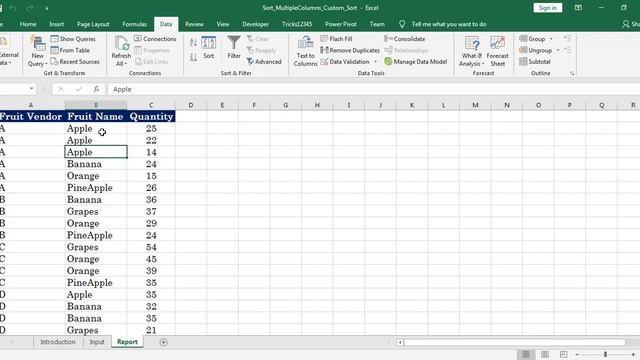This screenshot has width=640, height=360.
Task: Switch to Page Layout tab
Action: (x=93, y=24)
